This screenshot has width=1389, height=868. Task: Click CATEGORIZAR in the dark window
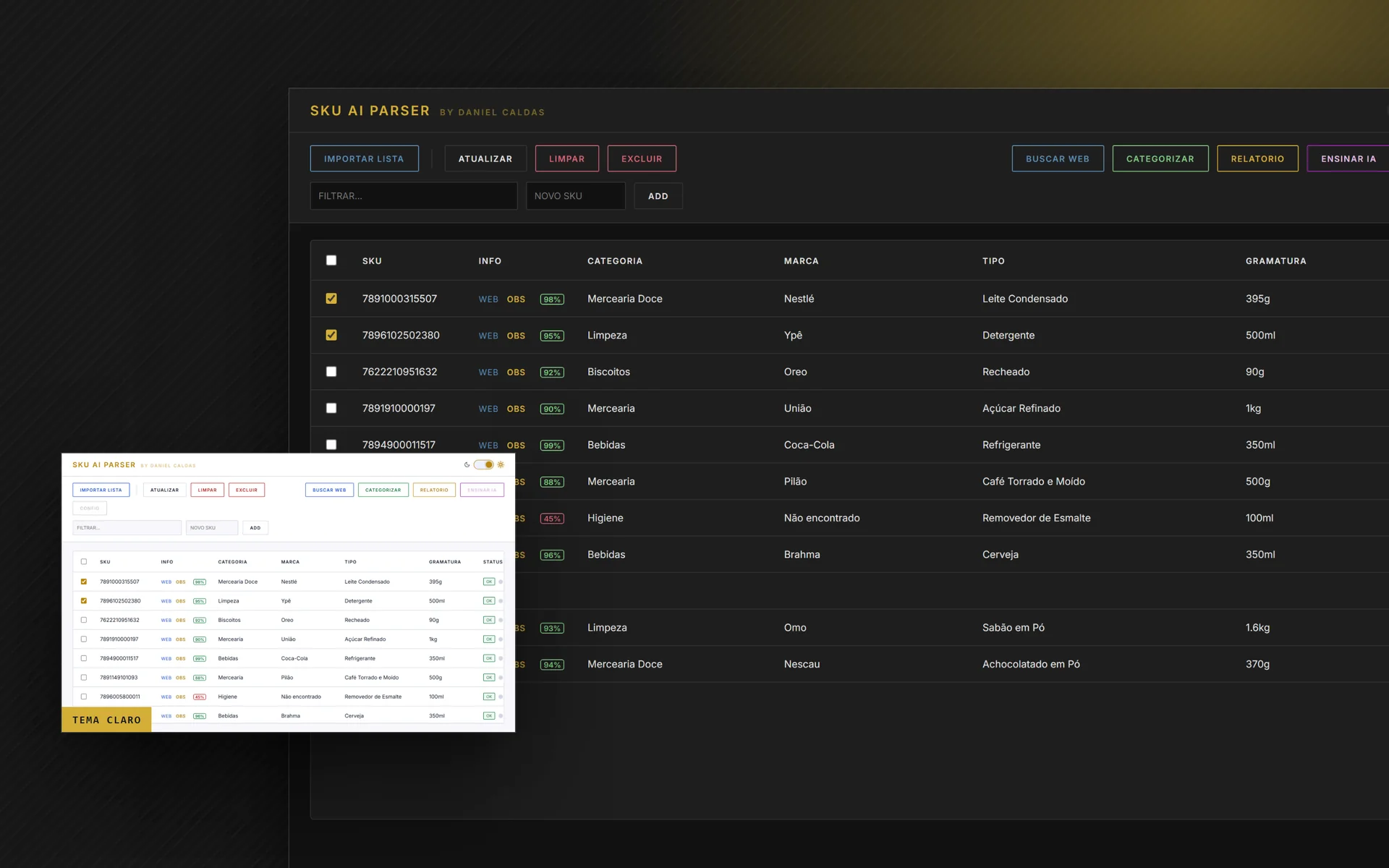1160,158
